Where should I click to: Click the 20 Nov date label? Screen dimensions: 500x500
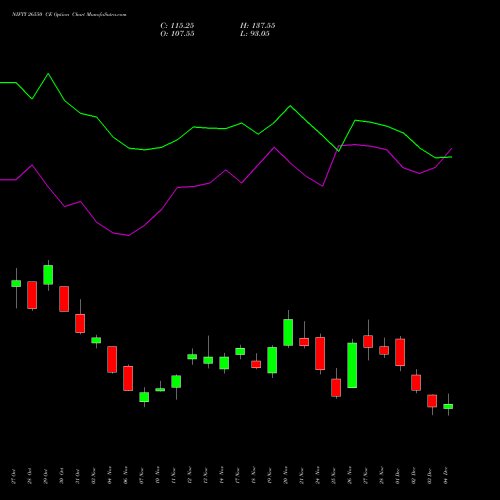click(x=286, y=475)
